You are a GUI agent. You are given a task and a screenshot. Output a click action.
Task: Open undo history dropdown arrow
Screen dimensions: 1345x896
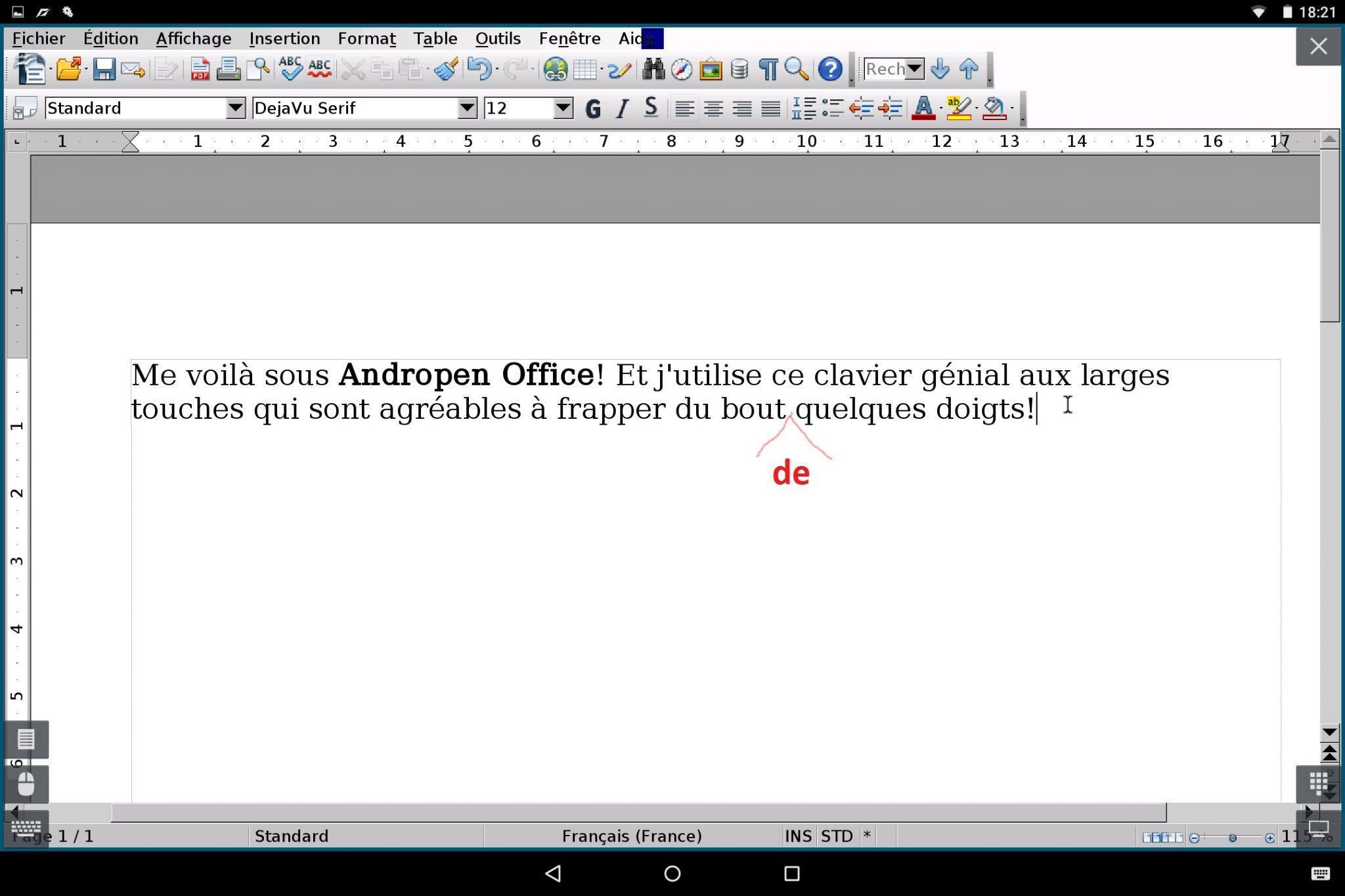pyautogui.click(x=497, y=69)
